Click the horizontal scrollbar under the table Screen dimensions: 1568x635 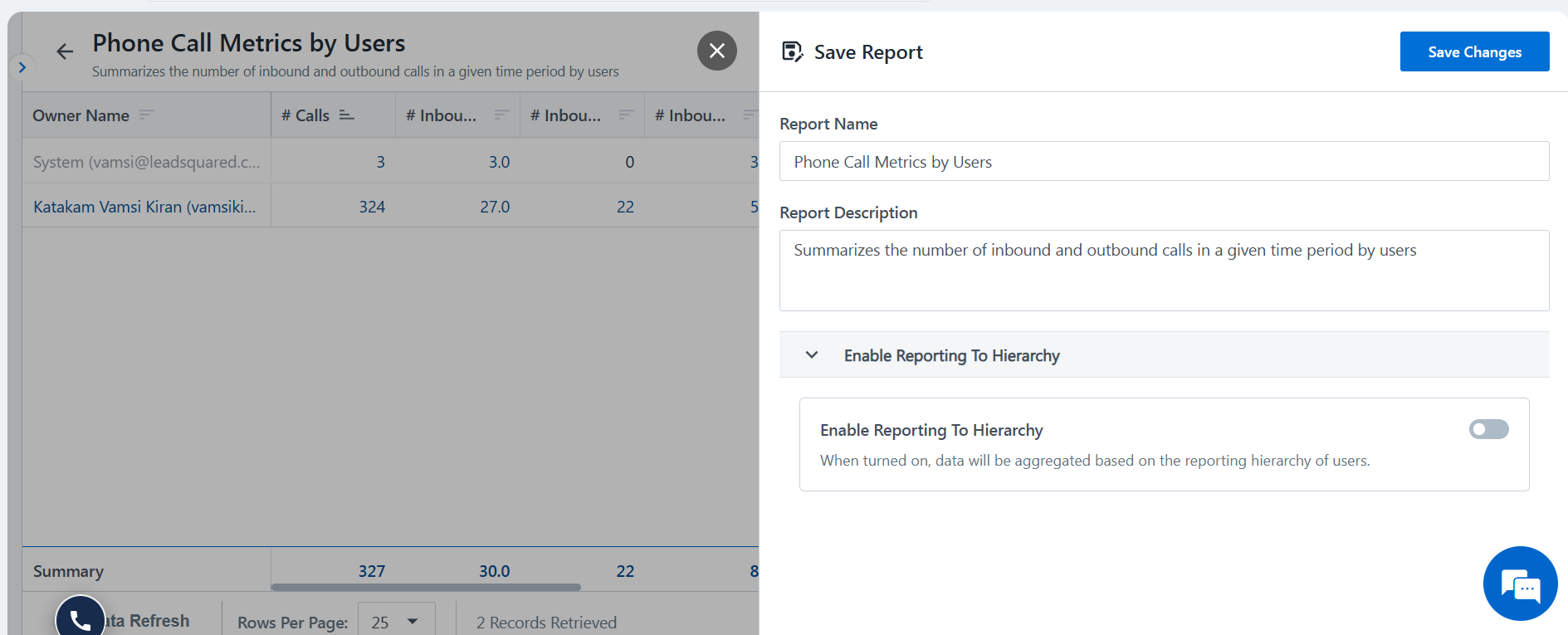426,587
